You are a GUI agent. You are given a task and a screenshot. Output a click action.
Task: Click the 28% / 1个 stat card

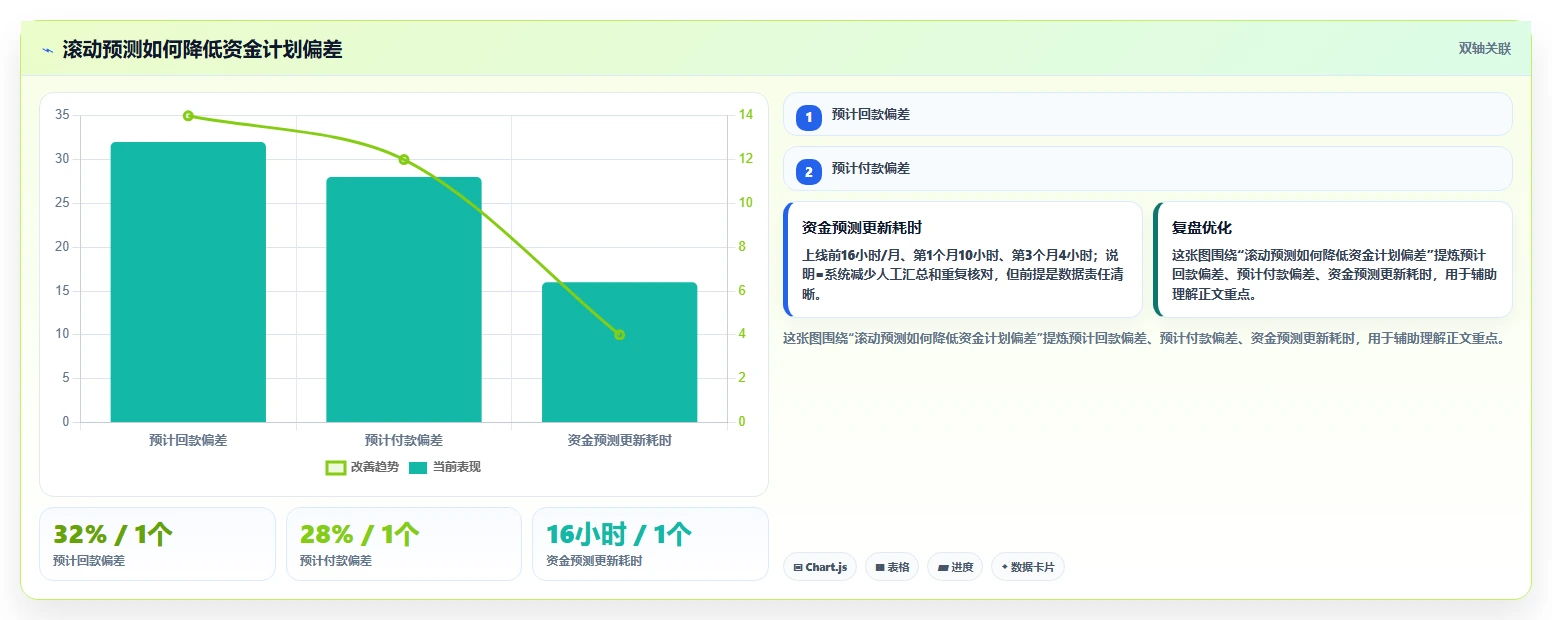click(404, 544)
